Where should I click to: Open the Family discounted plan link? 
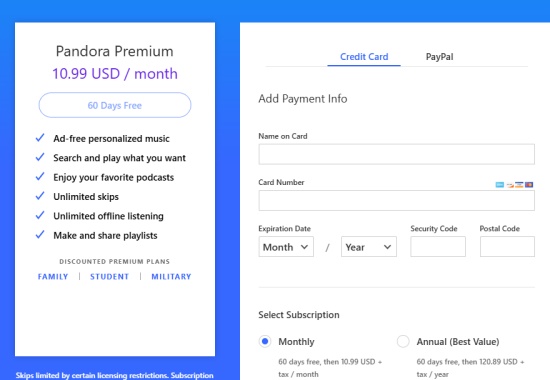pyautogui.click(x=53, y=276)
